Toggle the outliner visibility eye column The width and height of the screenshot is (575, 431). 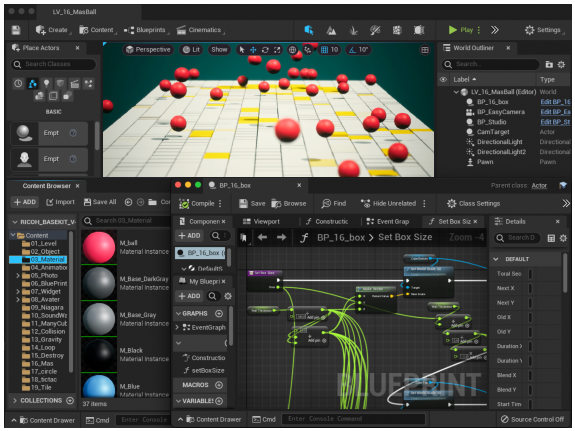[443, 79]
